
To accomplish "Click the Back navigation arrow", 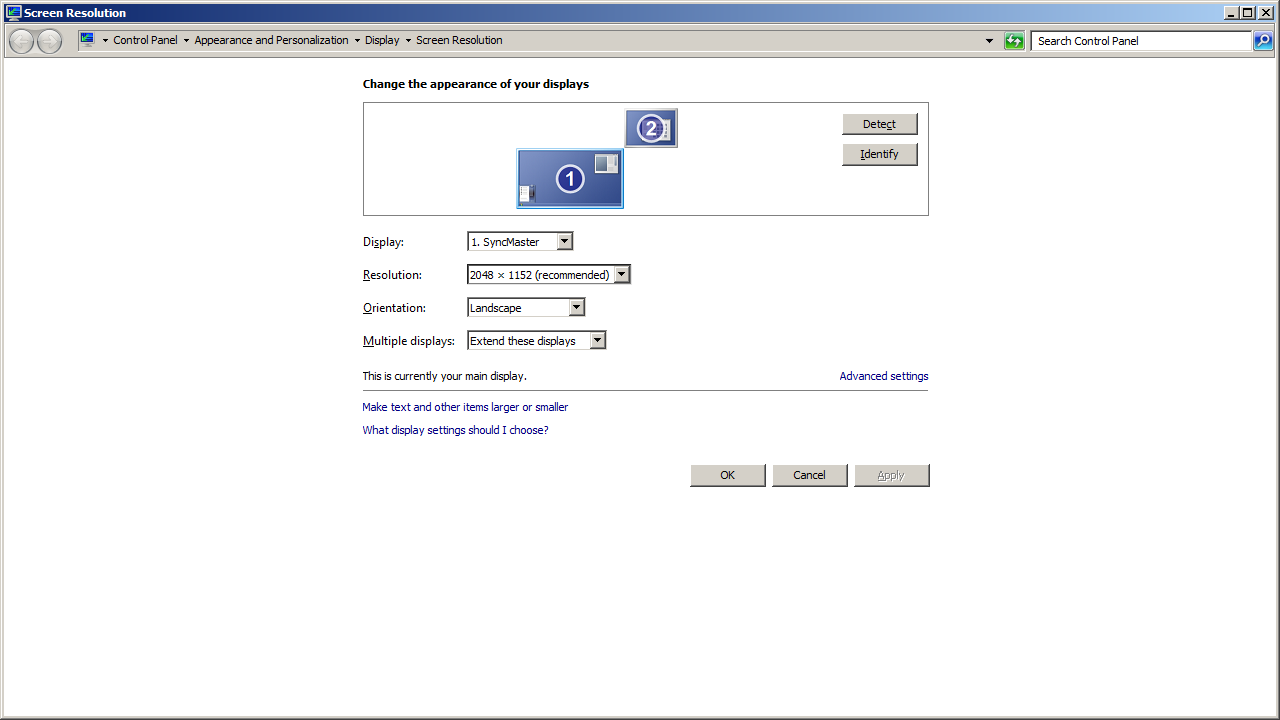I will coord(22,41).
